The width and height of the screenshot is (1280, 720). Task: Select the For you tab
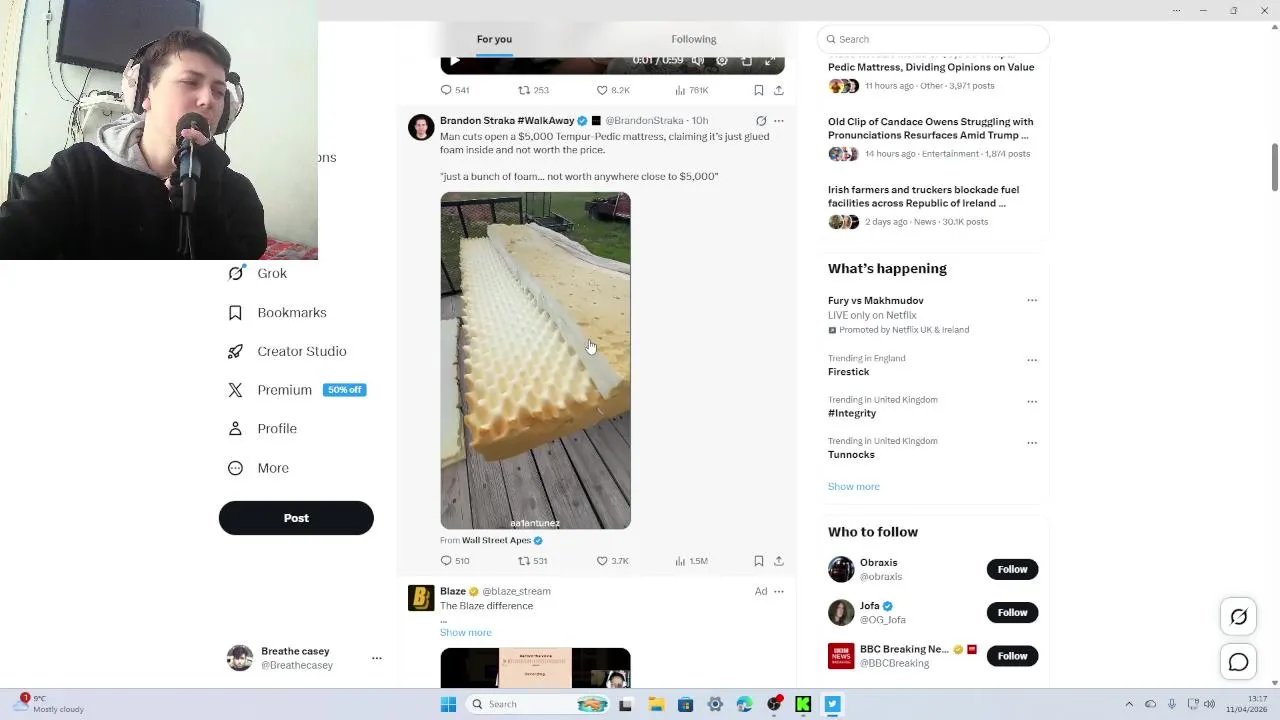coord(494,39)
